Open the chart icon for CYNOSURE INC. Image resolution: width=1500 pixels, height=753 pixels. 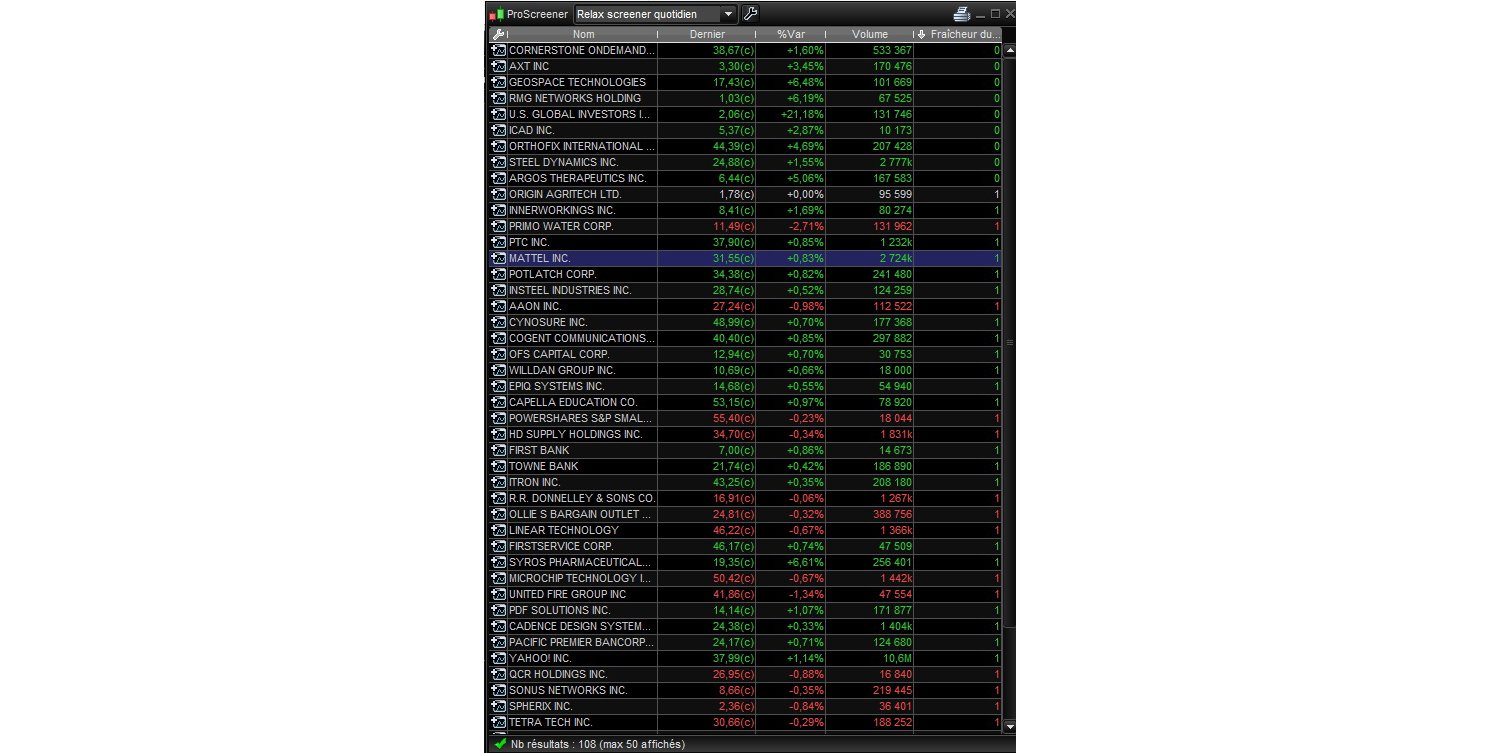(499, 322)
